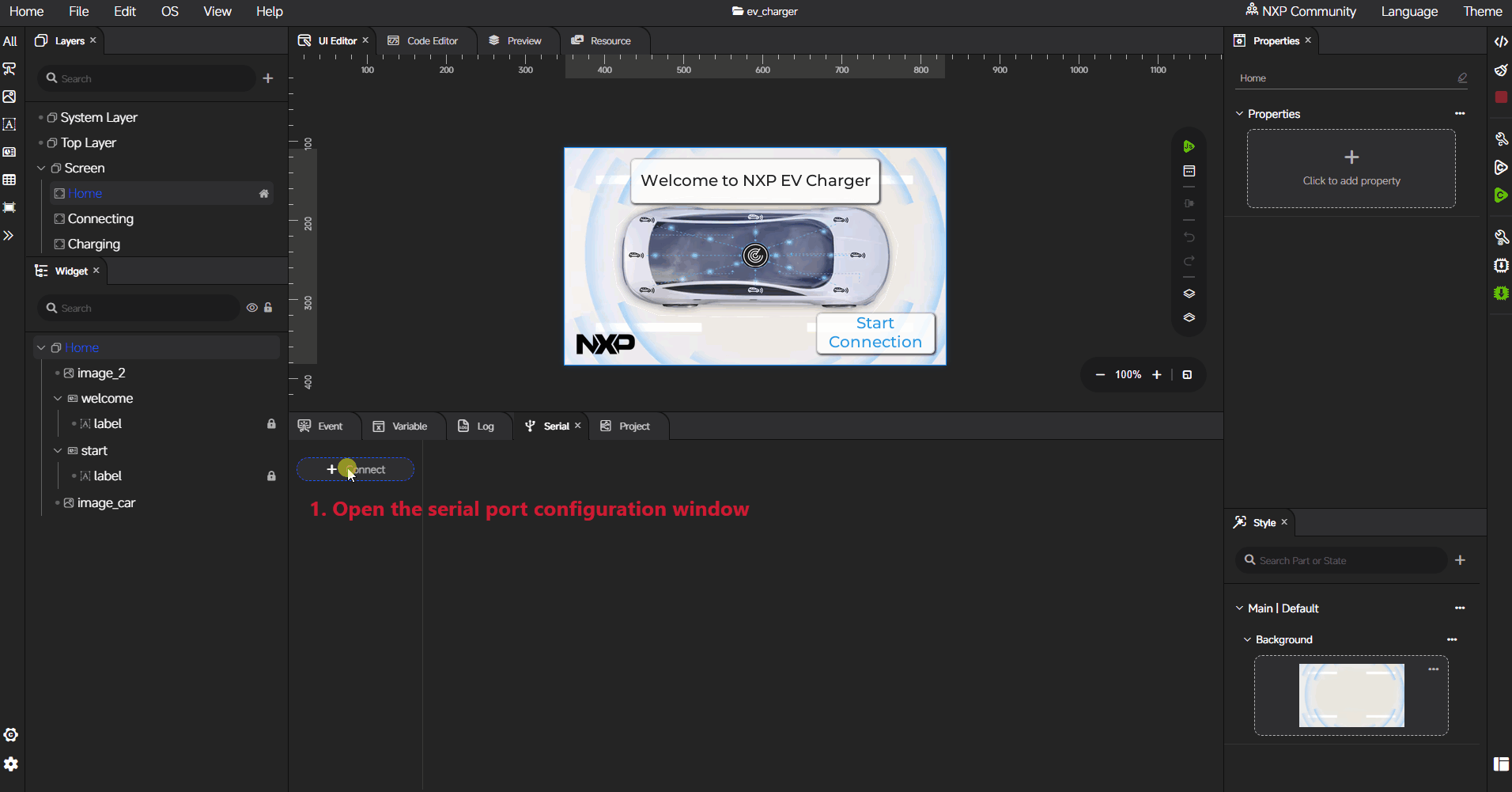Open the File menu
The width and height of the screenshot is (1512, 792).
coord(79,12)
